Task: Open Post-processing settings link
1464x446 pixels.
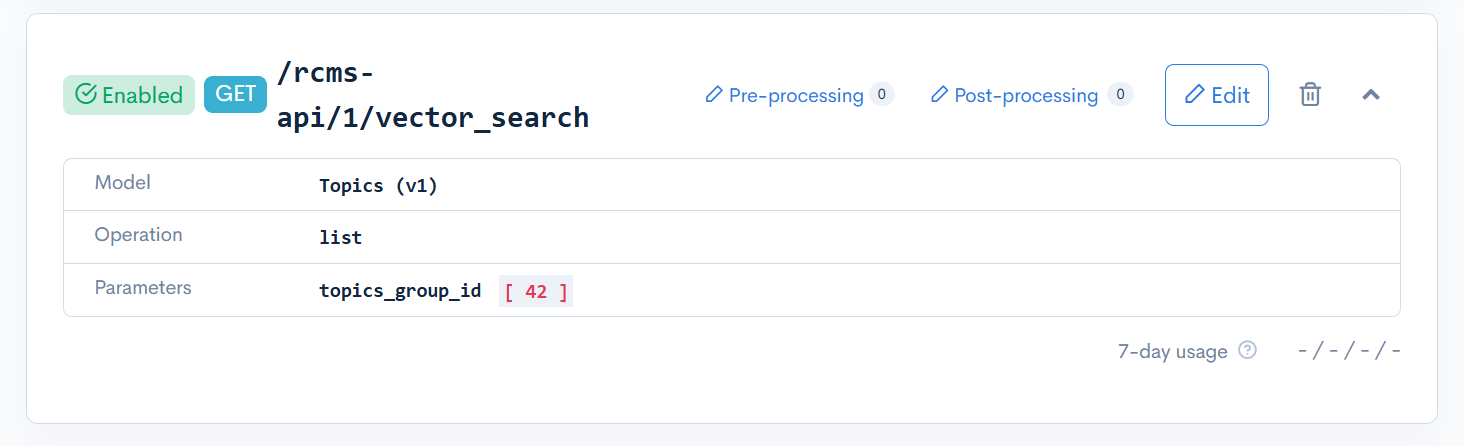Action: point(1025,95)
